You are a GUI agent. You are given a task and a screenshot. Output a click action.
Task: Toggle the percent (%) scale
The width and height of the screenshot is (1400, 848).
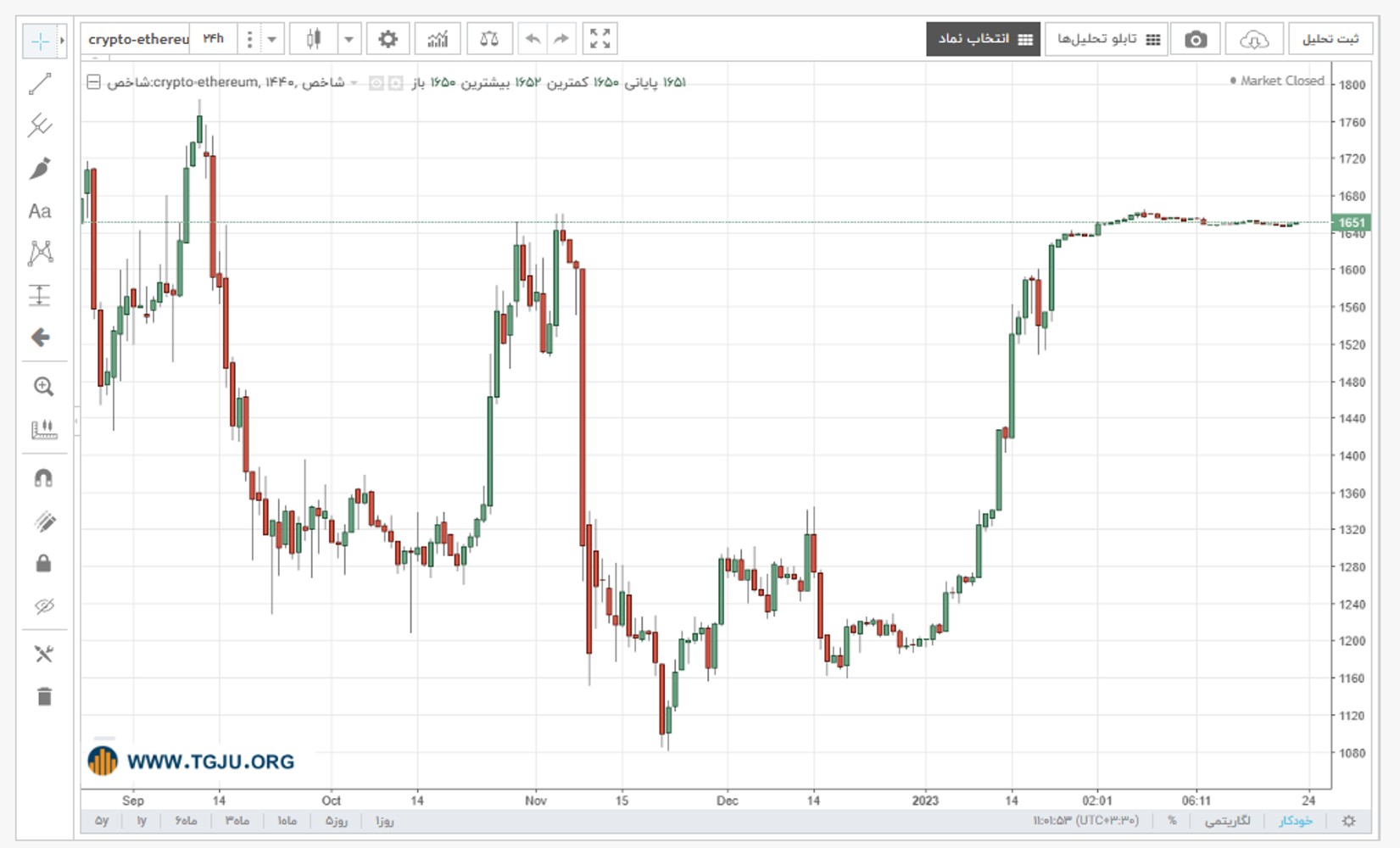(1172, 821)
